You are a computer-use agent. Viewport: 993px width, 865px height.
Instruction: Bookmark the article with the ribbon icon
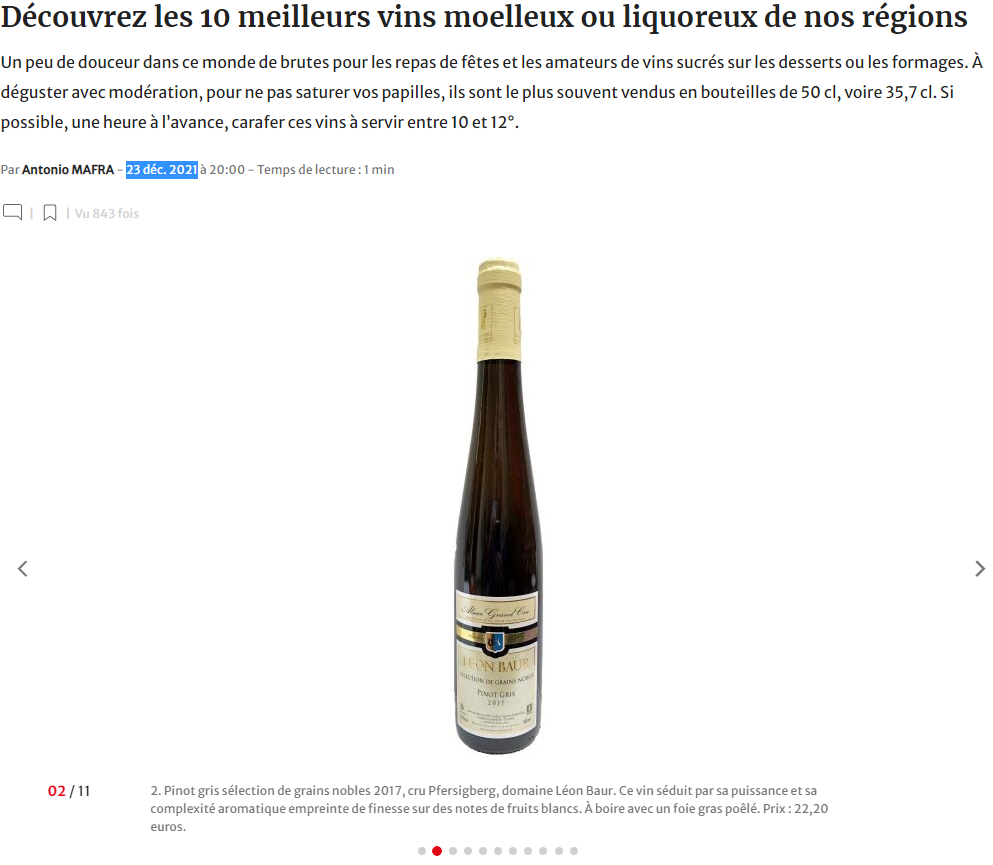(50, 213)
